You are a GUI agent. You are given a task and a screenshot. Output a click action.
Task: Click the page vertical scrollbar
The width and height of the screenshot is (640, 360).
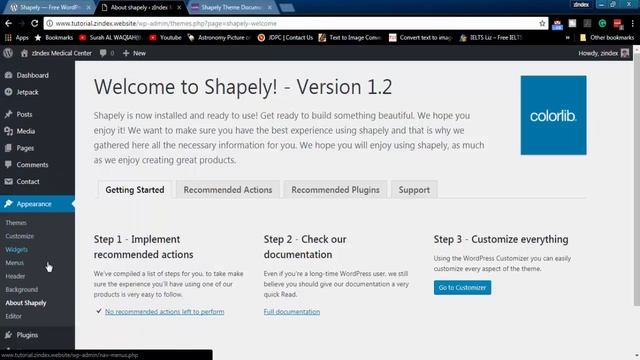coord(636,180)
